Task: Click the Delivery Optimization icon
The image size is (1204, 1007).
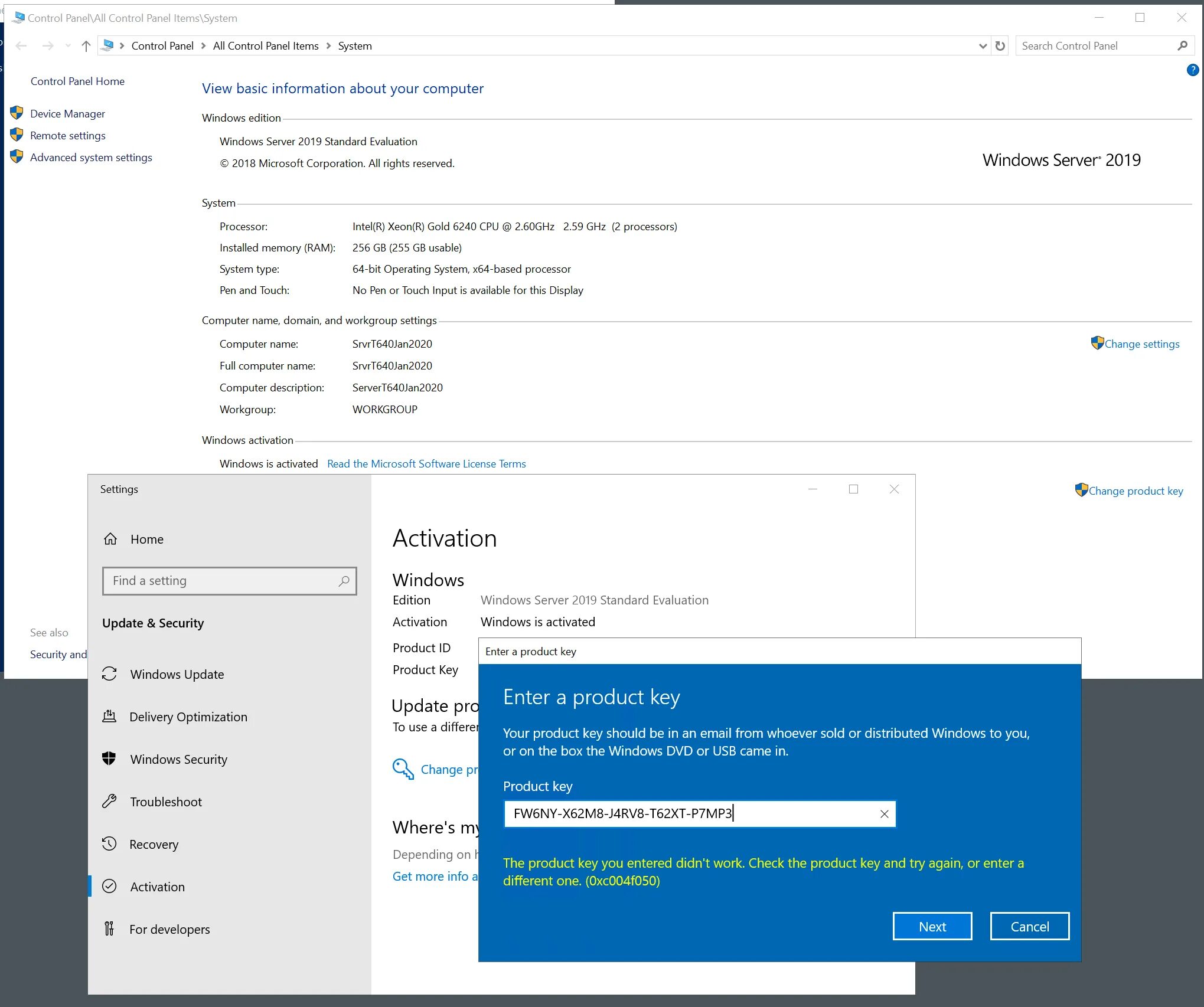Action: pyautogui.click(x=109, y=717)
